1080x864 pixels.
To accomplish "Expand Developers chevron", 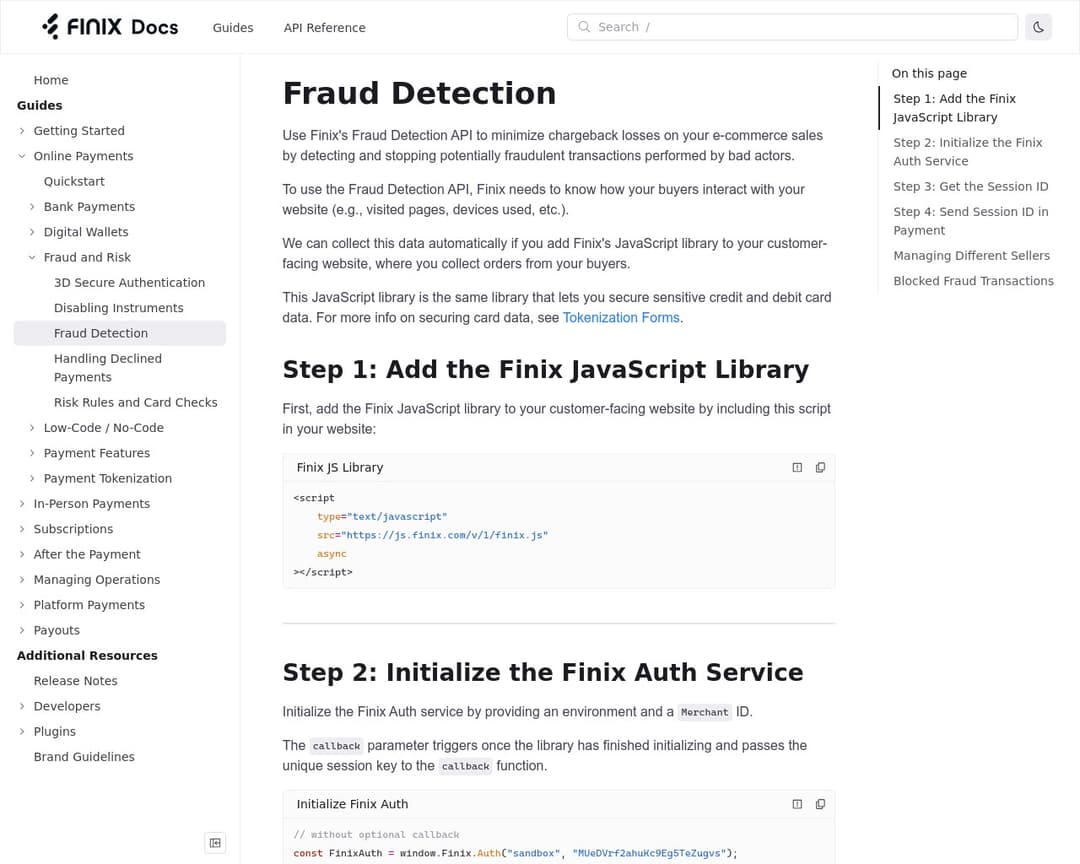I will pyautogui.click(x=22, y=706).
